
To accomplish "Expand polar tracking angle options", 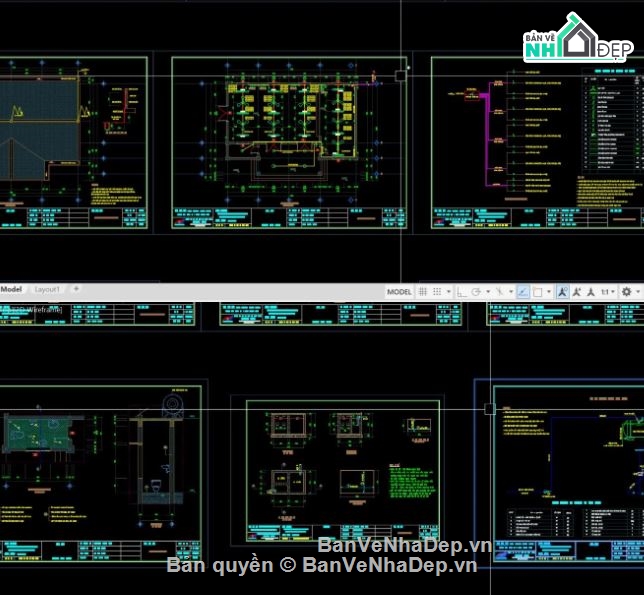I will (488, 292).
